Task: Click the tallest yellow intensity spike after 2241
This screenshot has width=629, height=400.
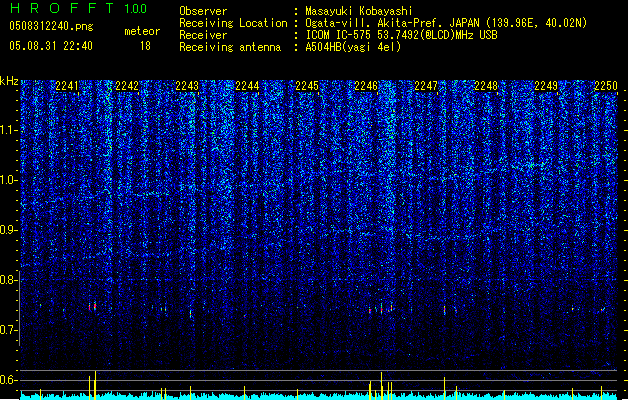Action: [x=95, y=385]
